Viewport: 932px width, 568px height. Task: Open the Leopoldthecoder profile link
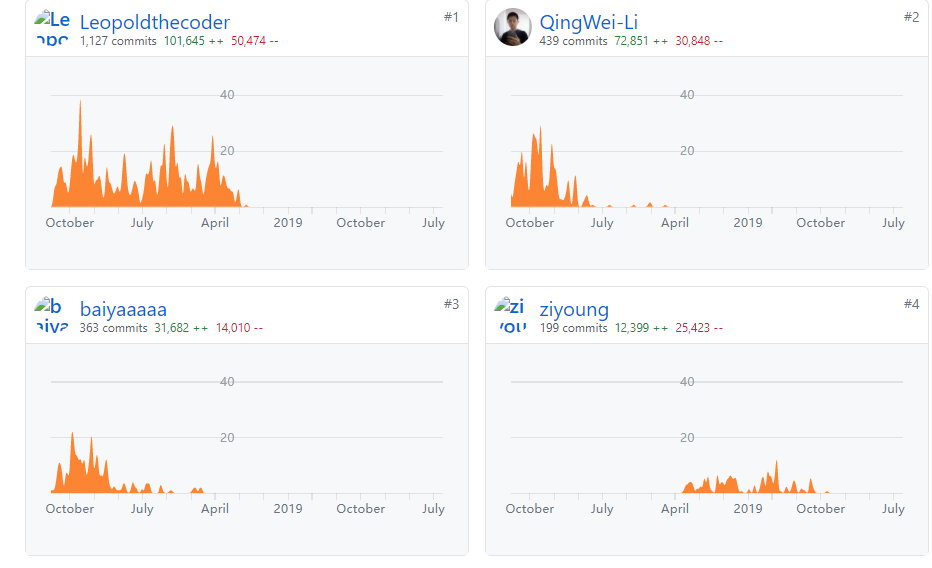(154, 22)
